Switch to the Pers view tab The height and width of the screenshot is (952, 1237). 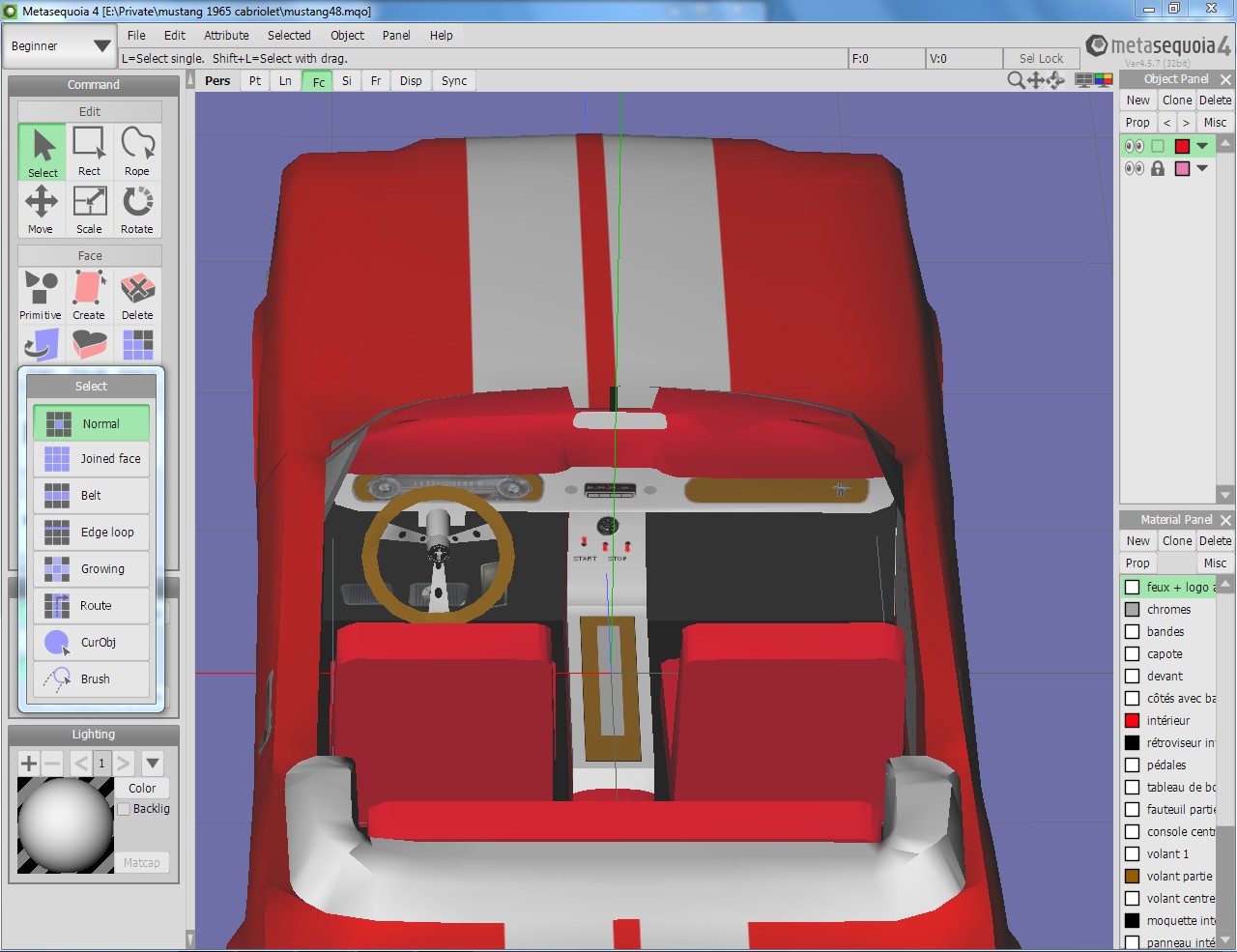pos(217,81)
